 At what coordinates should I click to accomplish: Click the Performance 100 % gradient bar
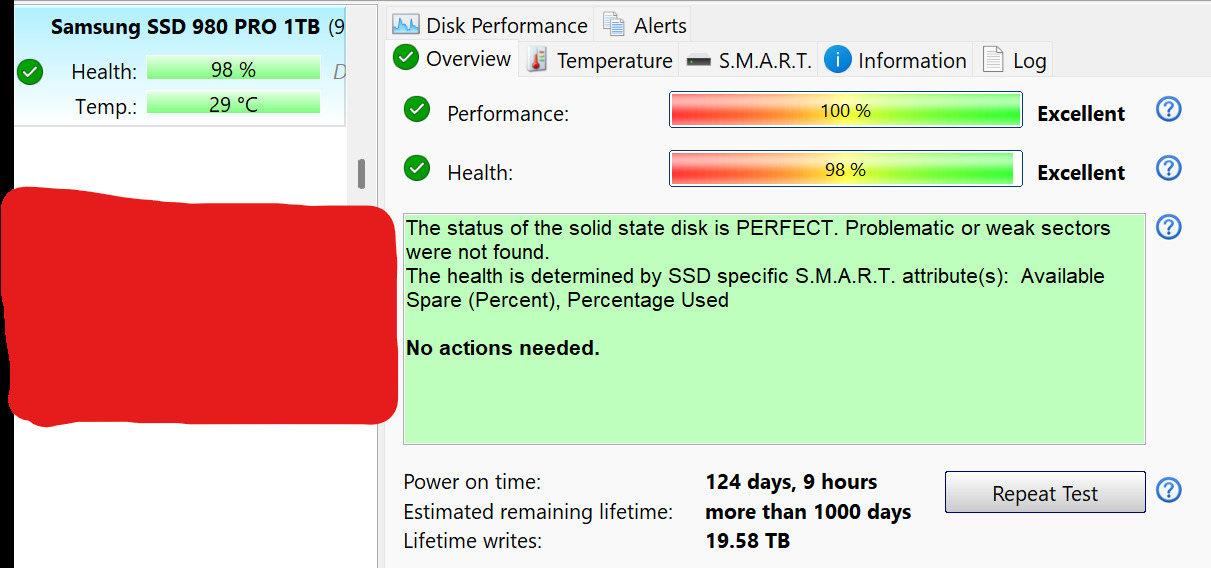[x=845, y=111]
